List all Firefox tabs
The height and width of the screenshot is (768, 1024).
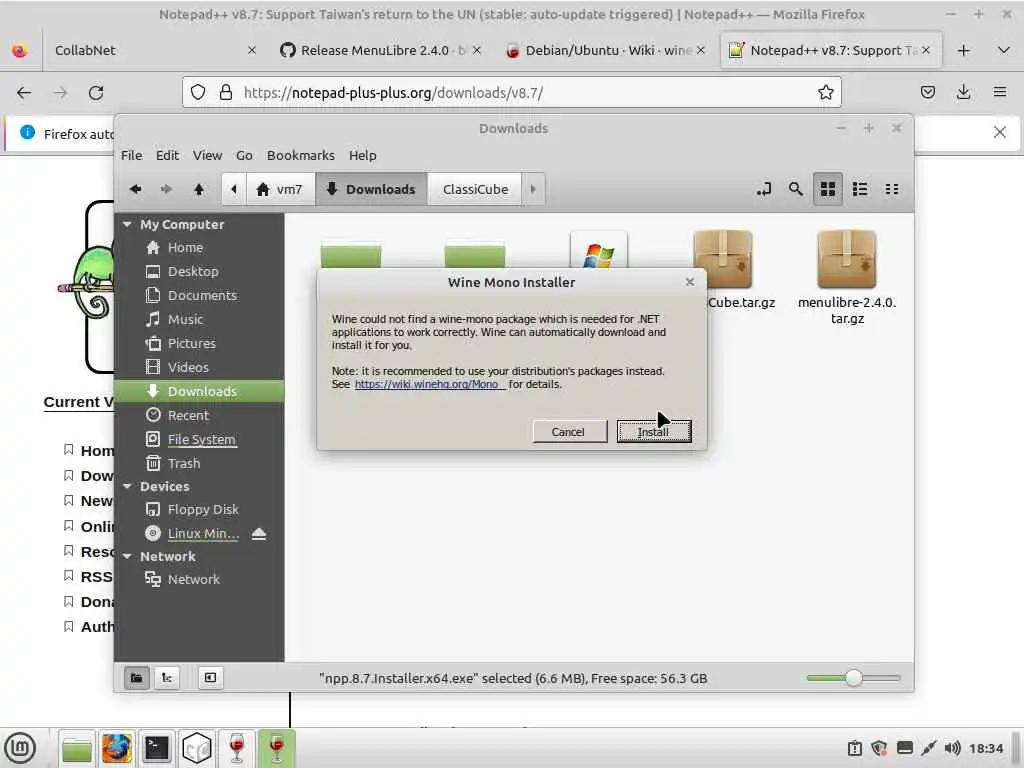[1004, 50]
